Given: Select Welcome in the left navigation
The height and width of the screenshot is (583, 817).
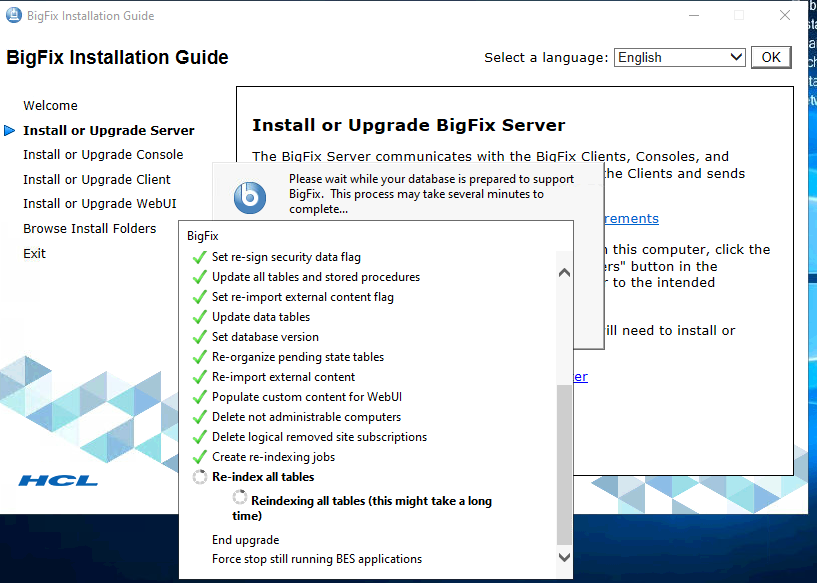Looking at the screenshot, I should point(51,106).
